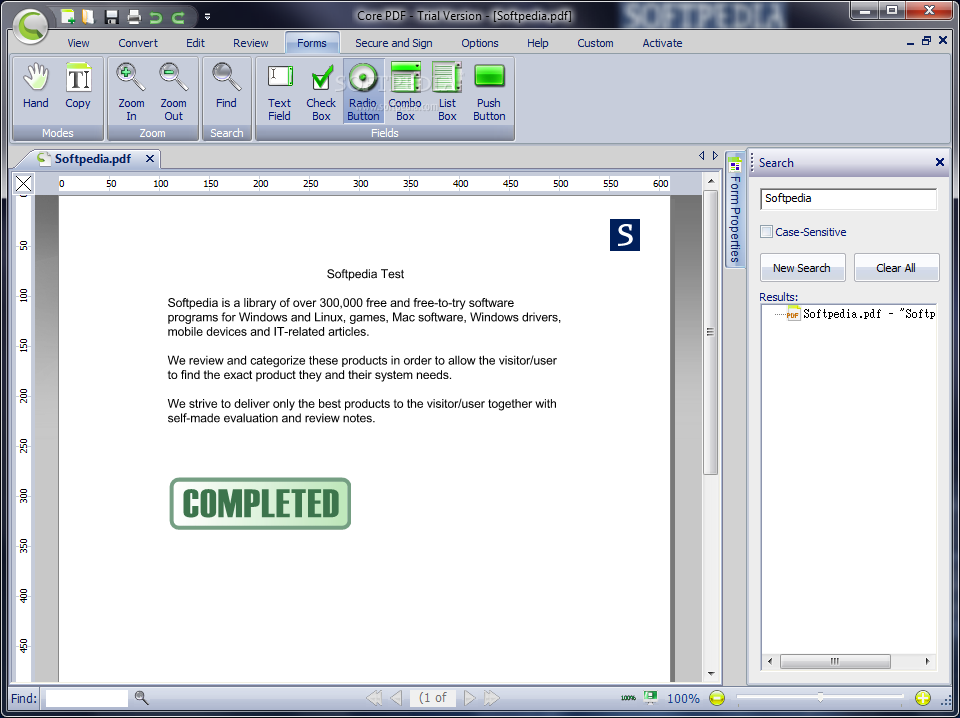Click the Find input field in status bar
960x718 pixels.
(x=87, y=698)
